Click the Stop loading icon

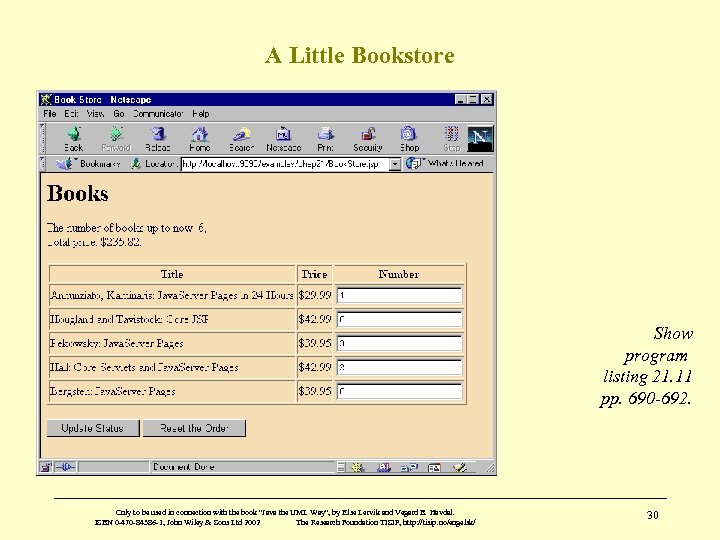click(452, 134)
